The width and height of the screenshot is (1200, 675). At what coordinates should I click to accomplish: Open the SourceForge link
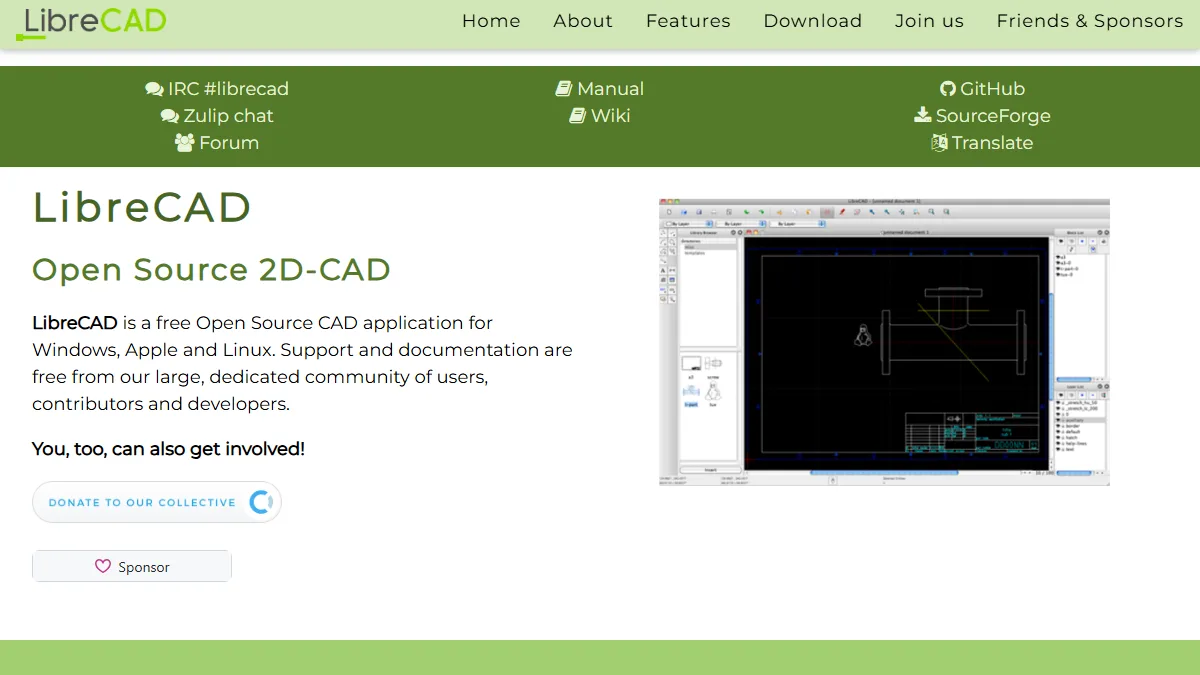click(x=982, y=116)
